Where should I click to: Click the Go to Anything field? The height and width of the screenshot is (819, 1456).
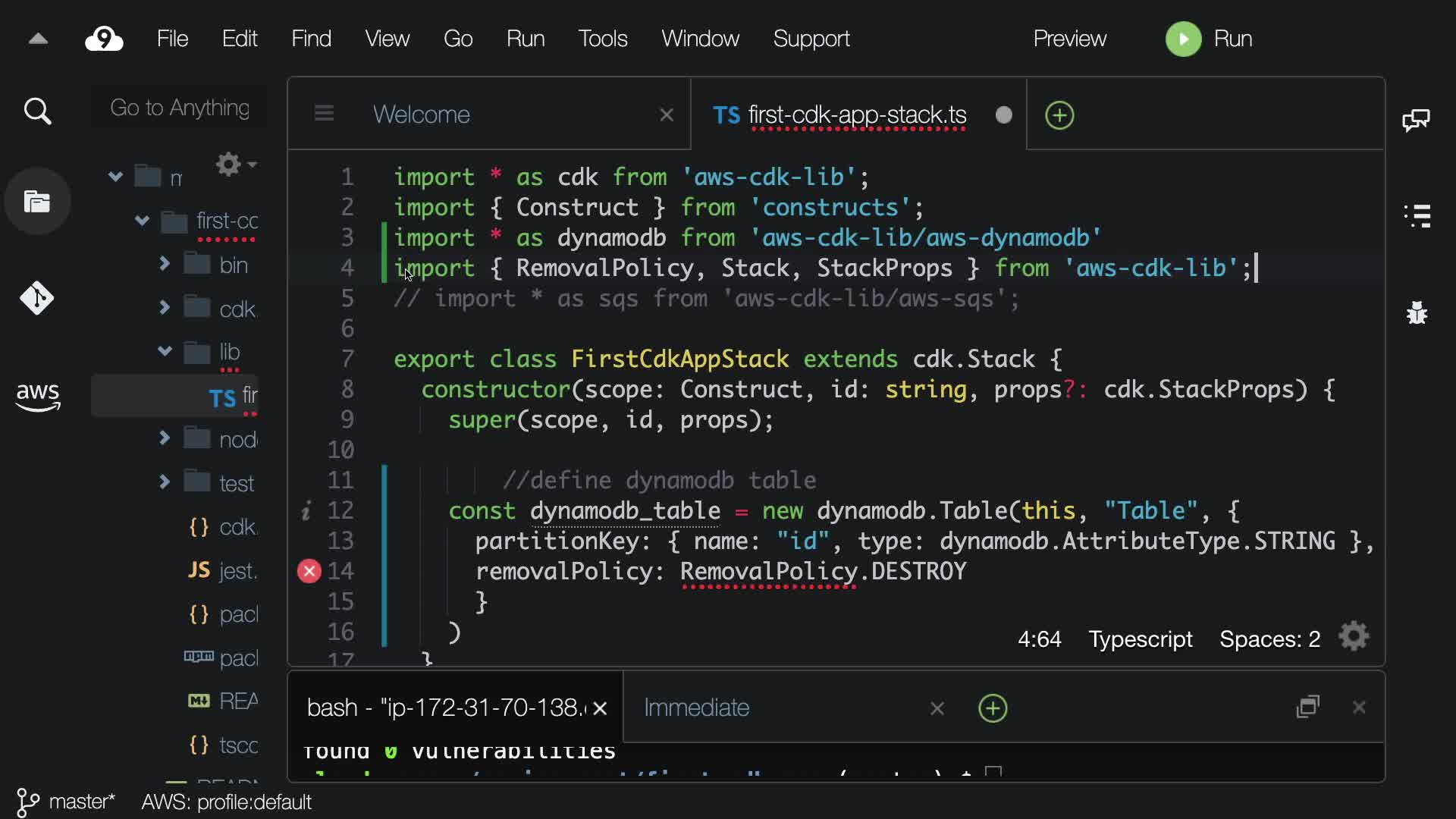point(180,108)
